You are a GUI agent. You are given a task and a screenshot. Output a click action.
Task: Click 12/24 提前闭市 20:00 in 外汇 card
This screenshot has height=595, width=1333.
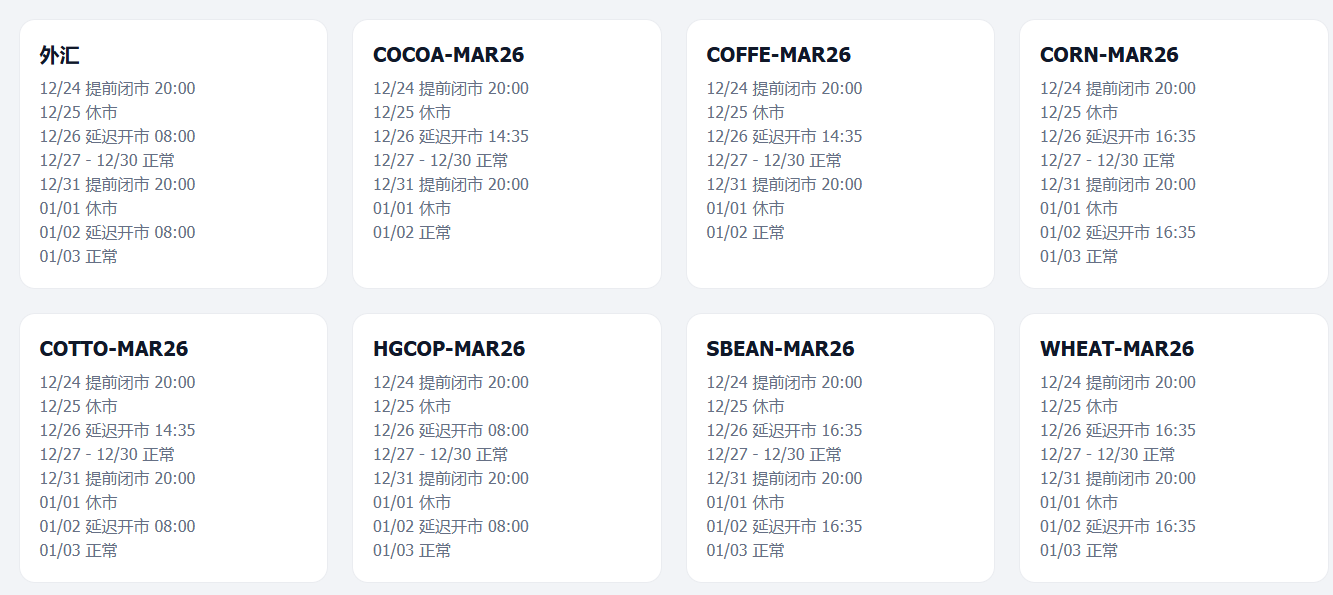pos(118,89)
